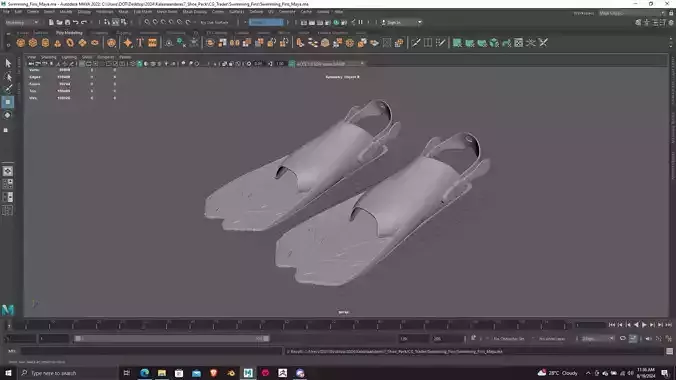Viewport: 676px width, 380px height.
Task: Toggle the viewport pause button
Action: pos(360,22)
